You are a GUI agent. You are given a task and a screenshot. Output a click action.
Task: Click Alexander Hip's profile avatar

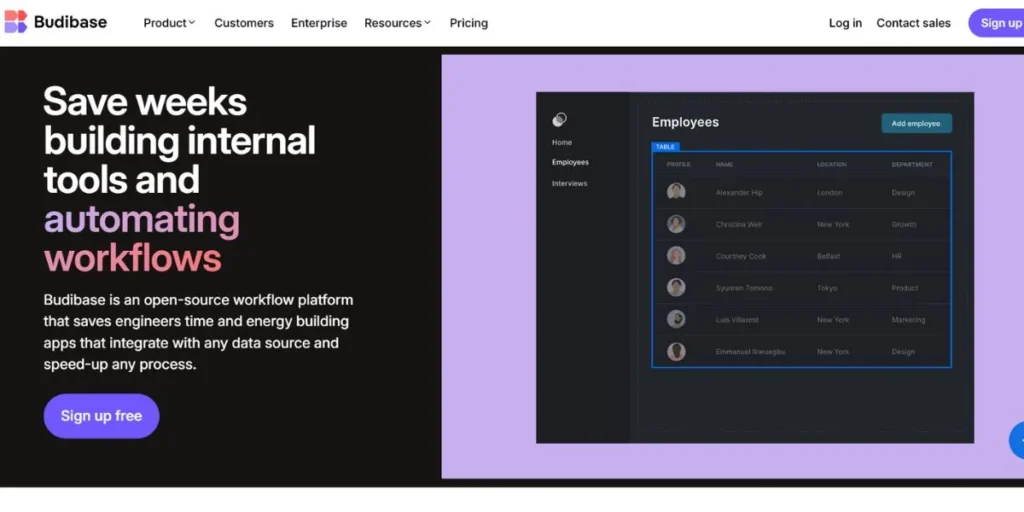(x=676, y=192)
